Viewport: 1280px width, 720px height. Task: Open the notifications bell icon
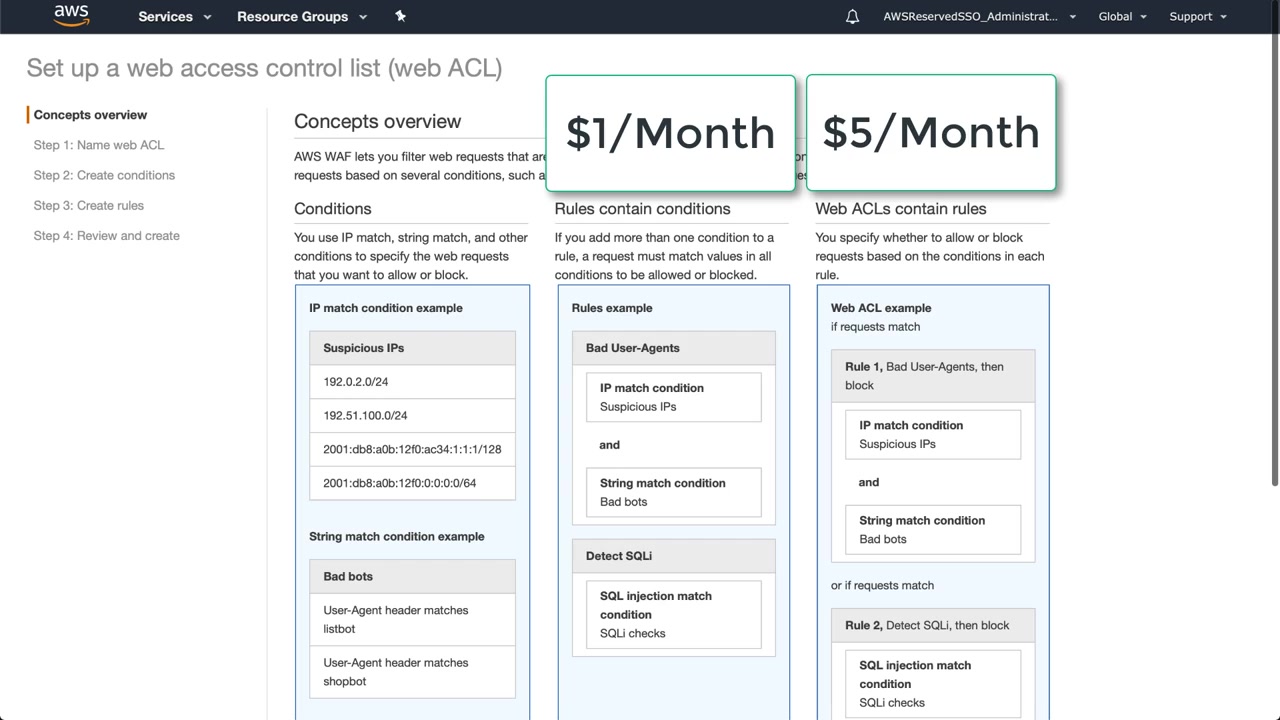click(x=852, y=17)
